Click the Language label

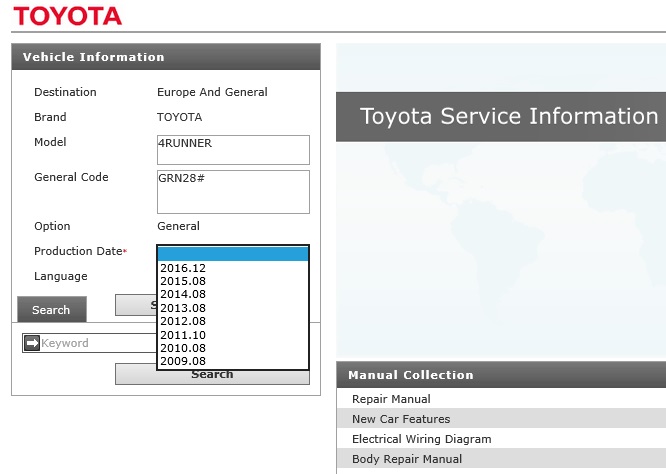(61, 276)
